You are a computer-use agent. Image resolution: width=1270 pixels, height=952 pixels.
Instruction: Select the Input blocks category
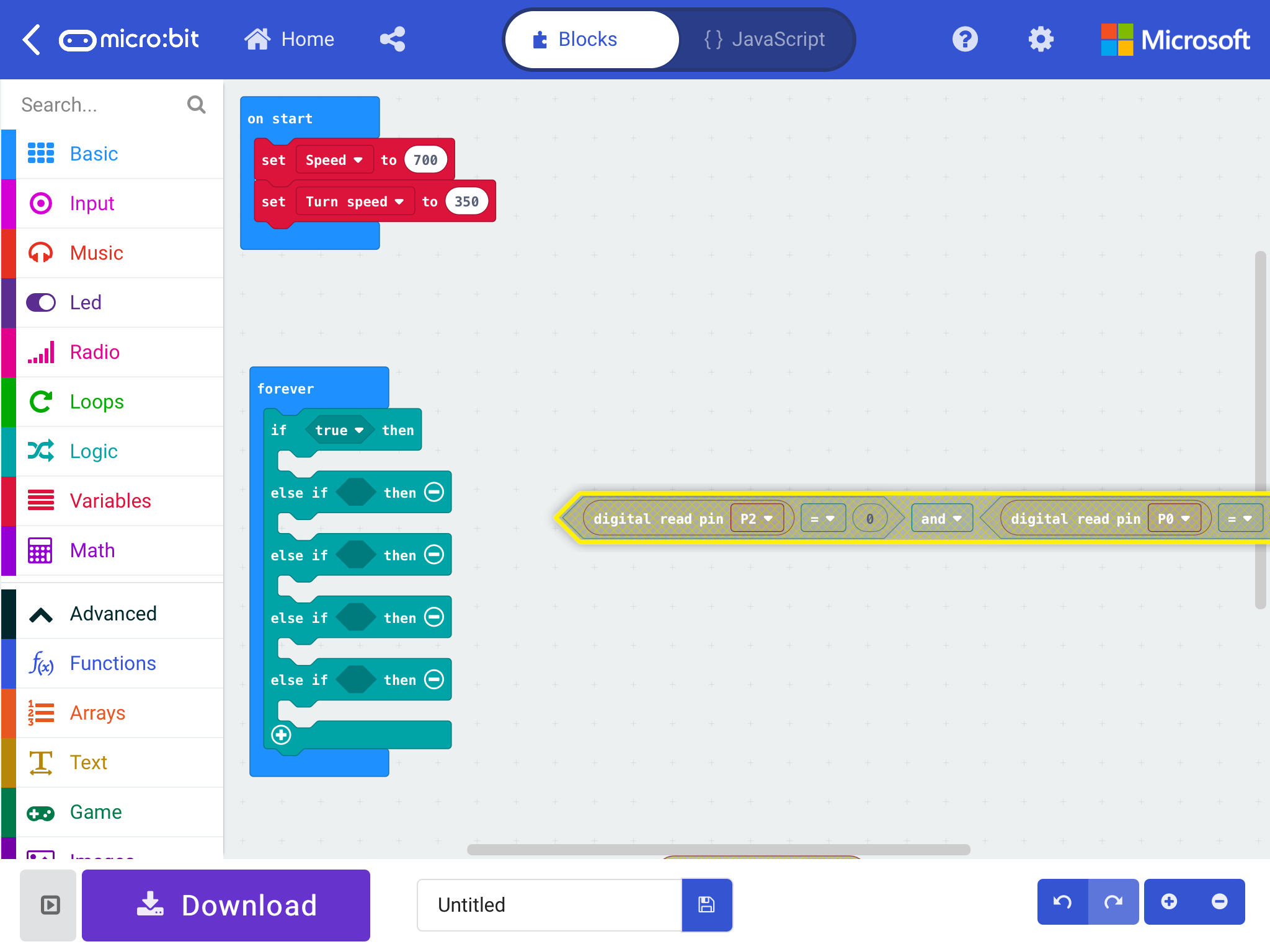[92, 203]
